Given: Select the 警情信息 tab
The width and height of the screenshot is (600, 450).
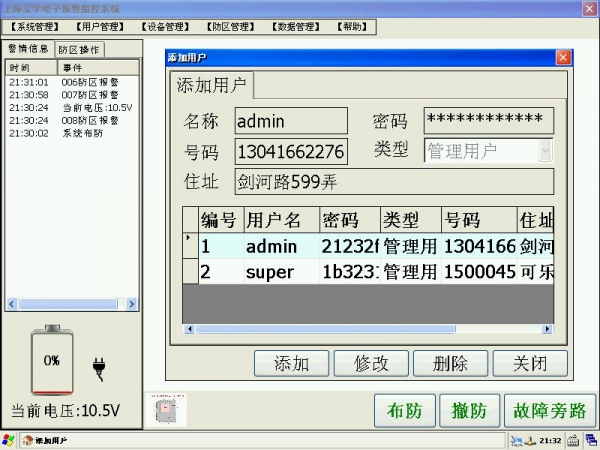Looking at the screenshot, I should (29, 48).
